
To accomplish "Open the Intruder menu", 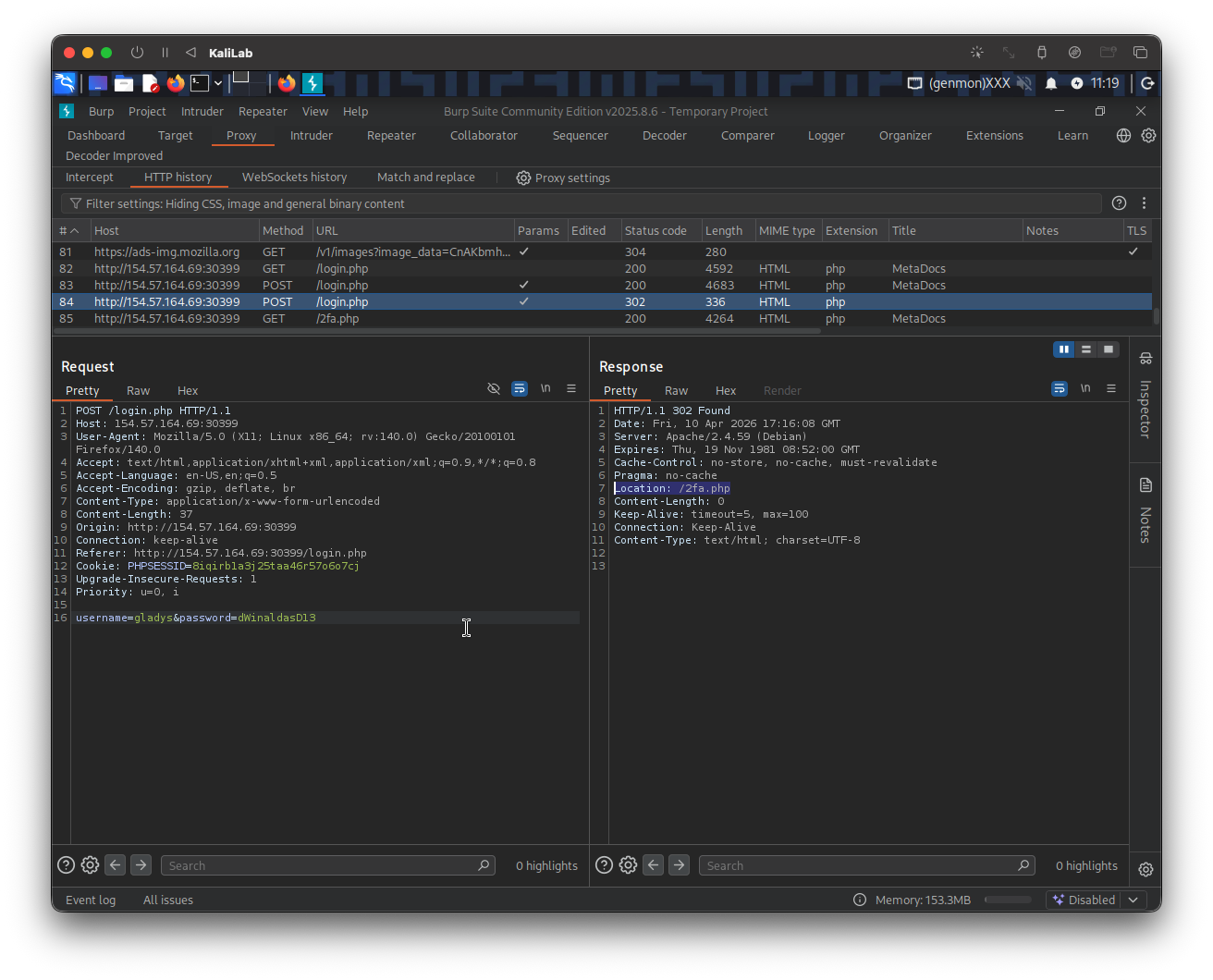I will [202, 111].
